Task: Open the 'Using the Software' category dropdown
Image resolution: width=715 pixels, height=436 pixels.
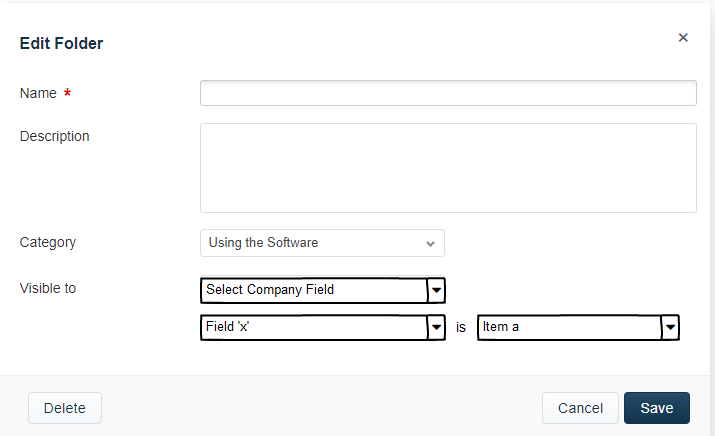Action: (322, 243)
